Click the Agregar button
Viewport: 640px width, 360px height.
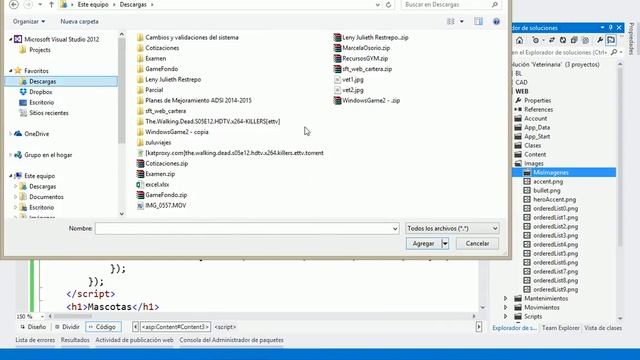[423, 244]
